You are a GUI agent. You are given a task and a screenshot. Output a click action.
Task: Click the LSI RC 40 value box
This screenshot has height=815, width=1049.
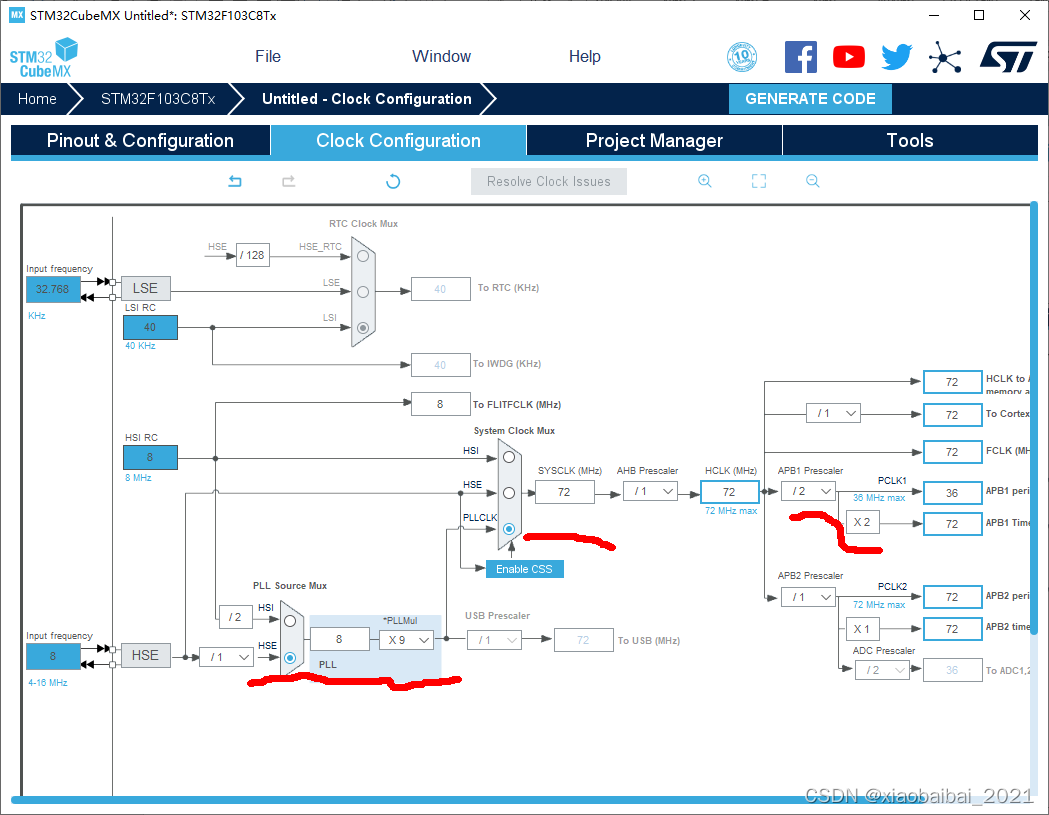point(151,327)
